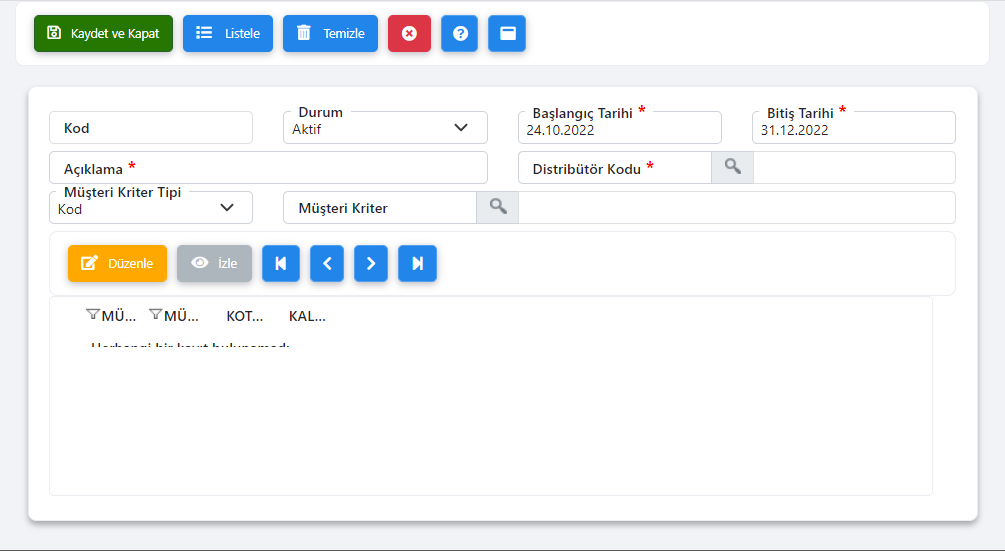
Task: Jump to the last record
Action: click(x=417, y=263)
